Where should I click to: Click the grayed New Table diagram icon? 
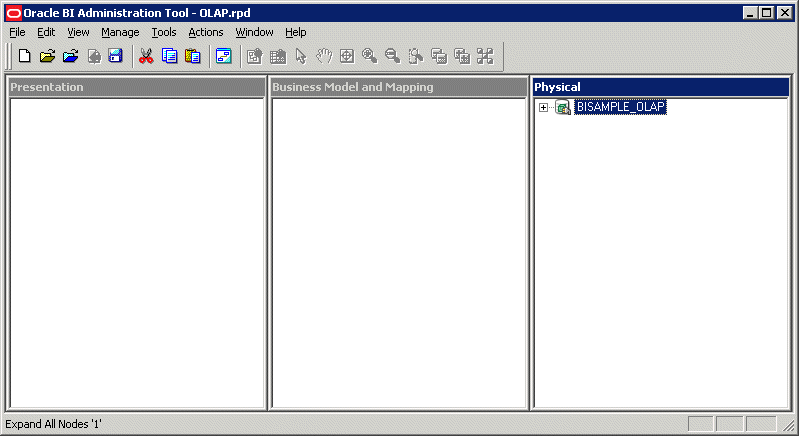click(254, 56)
